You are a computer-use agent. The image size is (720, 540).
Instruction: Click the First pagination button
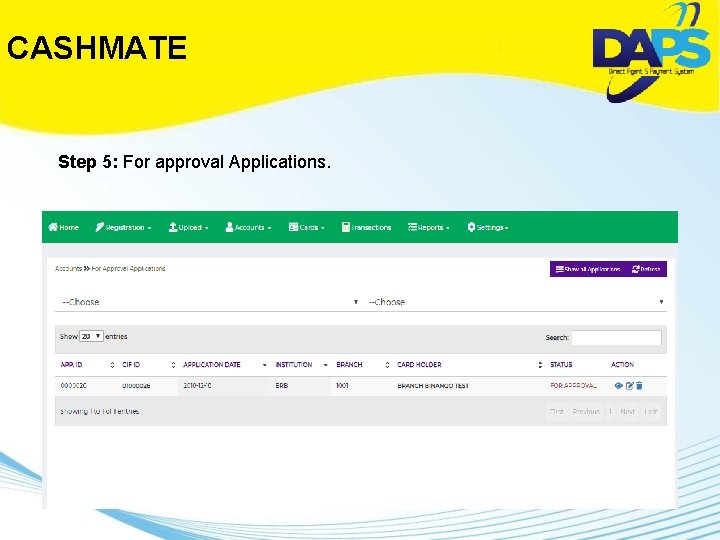(x=557, y=411)
